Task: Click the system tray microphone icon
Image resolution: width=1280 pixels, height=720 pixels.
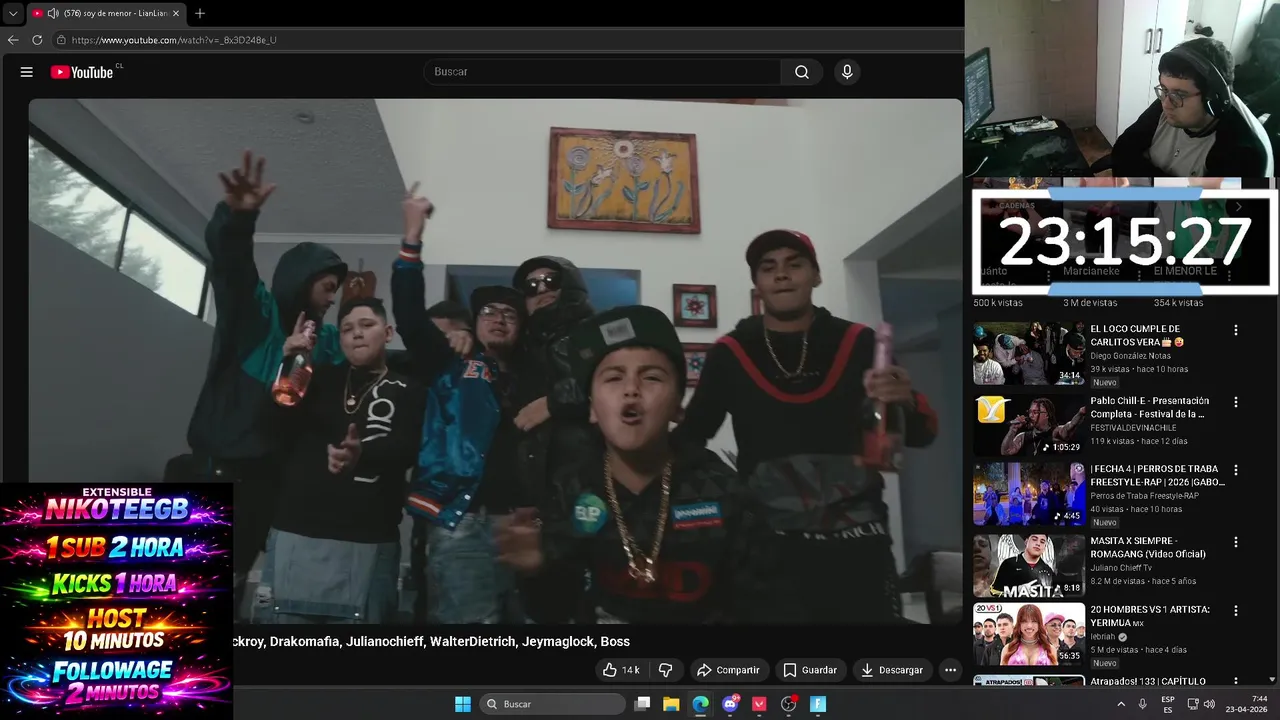Action: (1142, 704)
